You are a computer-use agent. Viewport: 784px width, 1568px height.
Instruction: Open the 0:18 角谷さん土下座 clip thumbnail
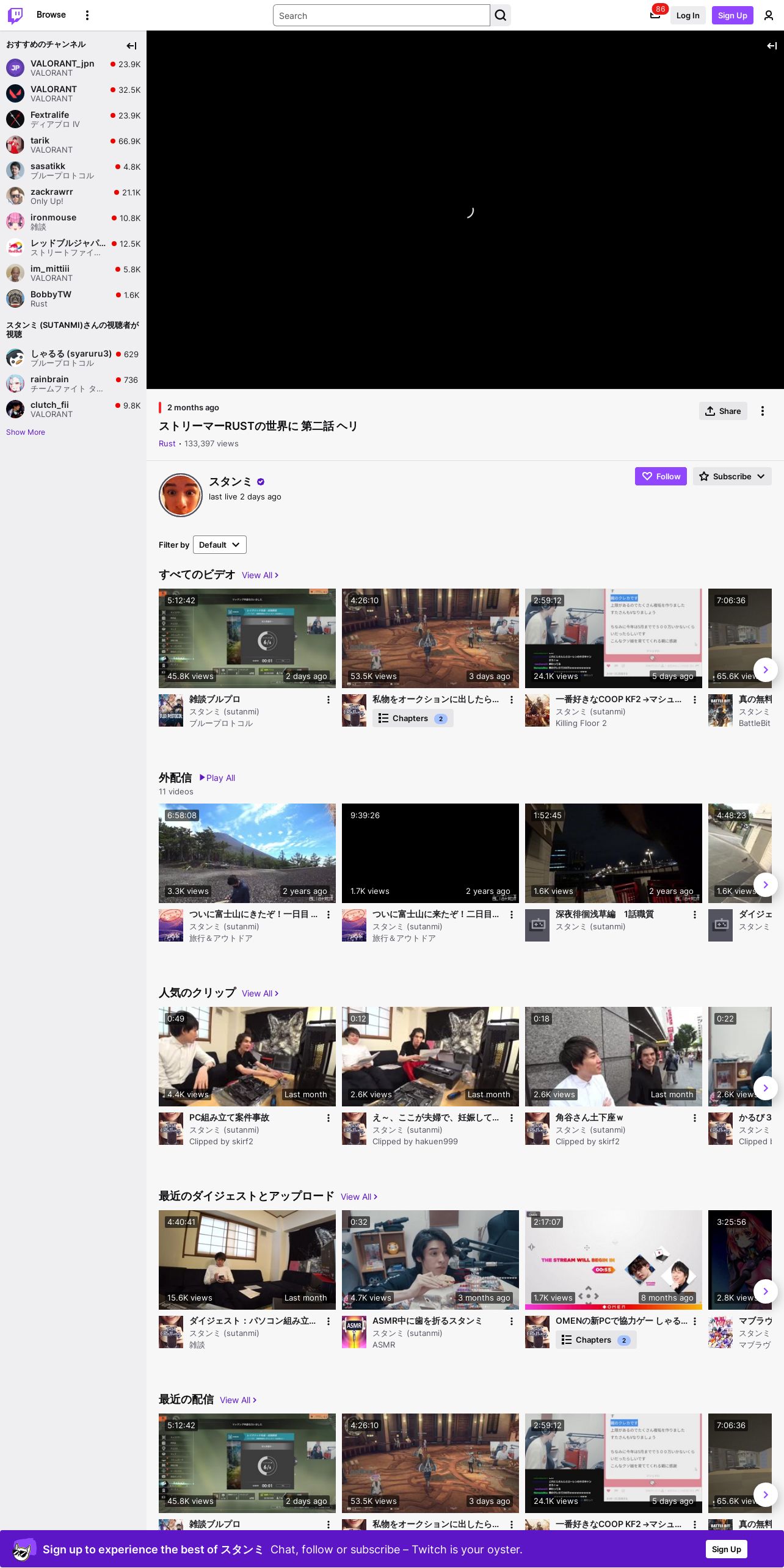614,1056
